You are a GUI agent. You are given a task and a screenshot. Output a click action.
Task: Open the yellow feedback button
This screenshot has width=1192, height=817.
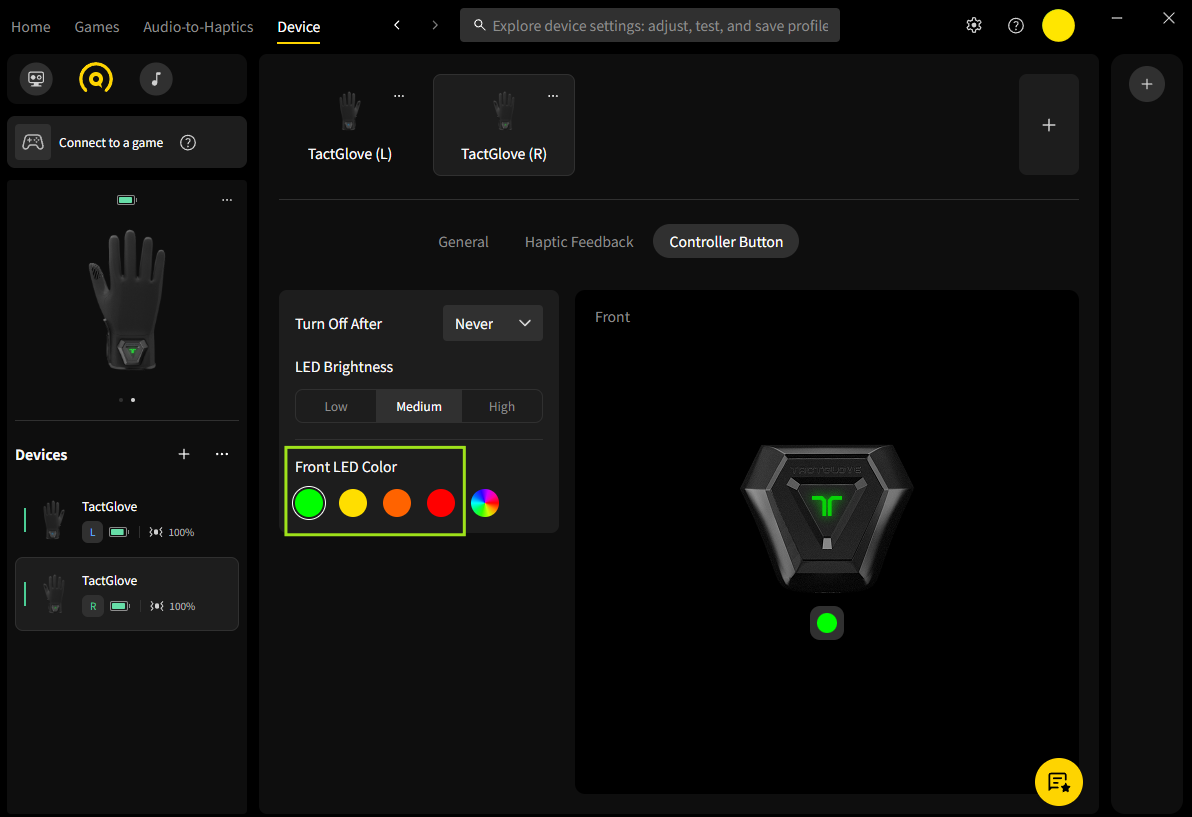(x=1059, y=782)
